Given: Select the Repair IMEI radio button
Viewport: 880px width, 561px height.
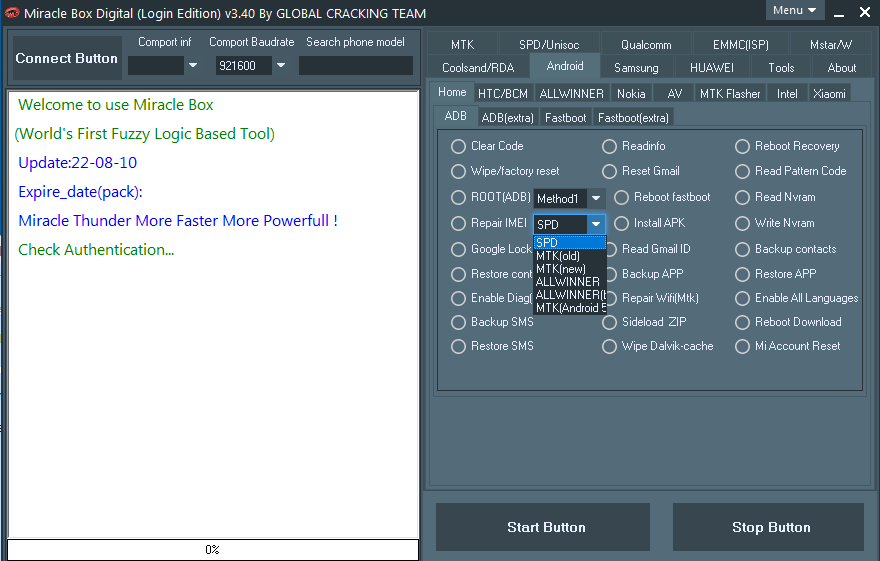Looking at the screenshot, I should (x=459, y=223).
